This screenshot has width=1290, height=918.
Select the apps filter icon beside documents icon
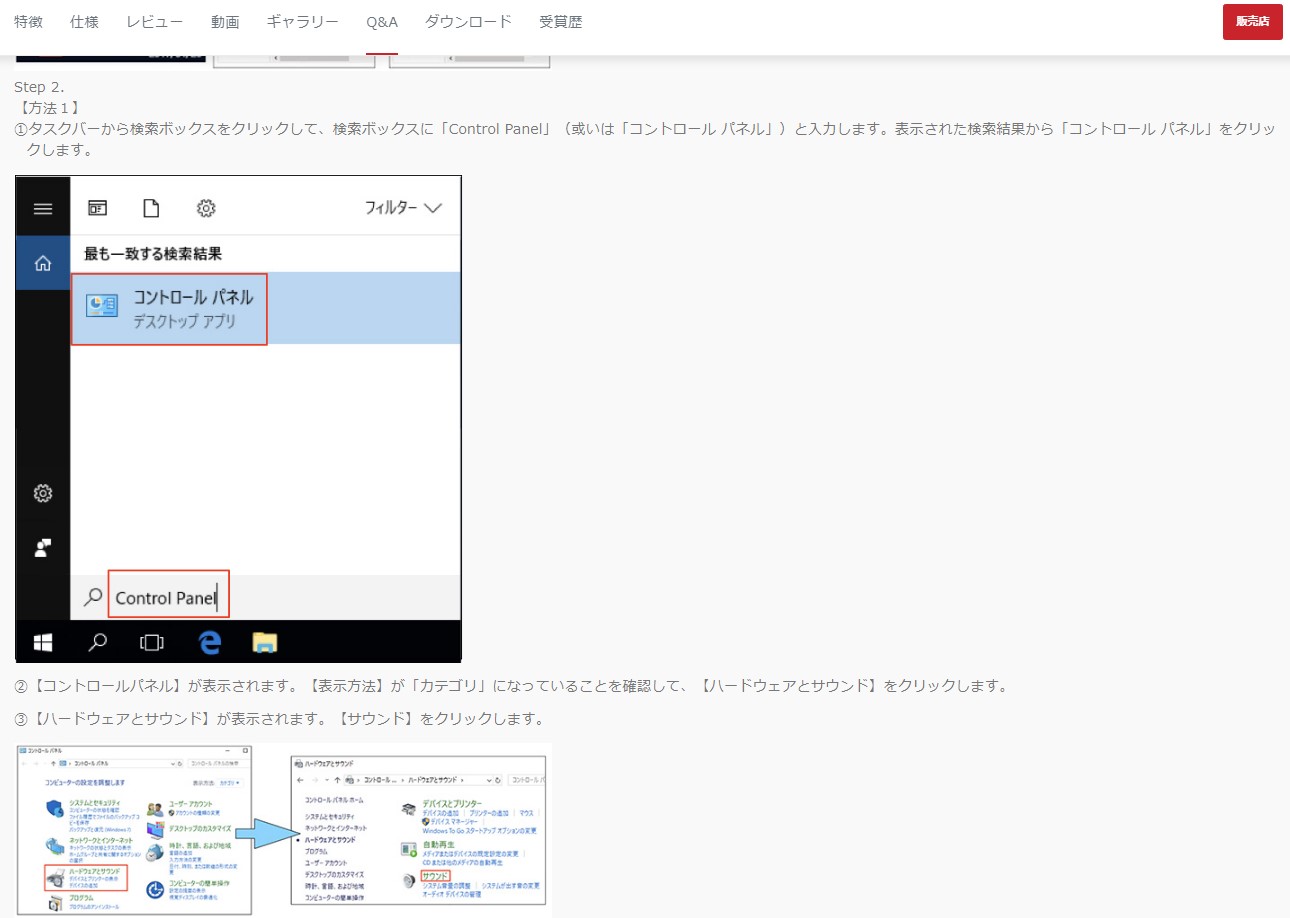(97, 208)
